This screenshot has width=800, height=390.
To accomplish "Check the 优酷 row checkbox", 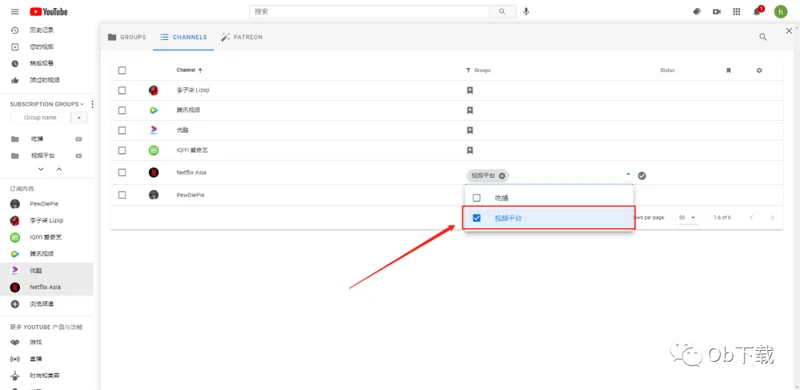I will [x=122, y=130].
